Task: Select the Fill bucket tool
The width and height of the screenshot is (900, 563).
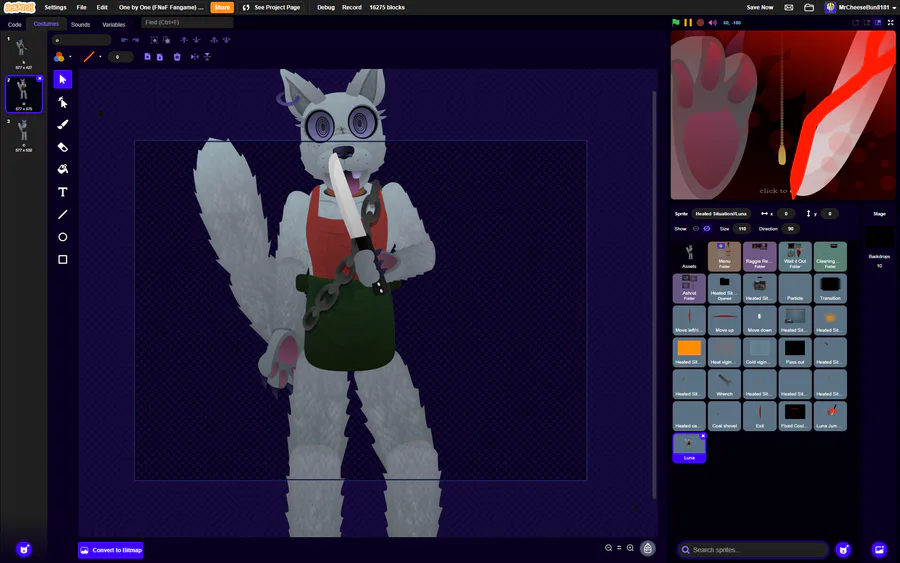Action: [x=63, y=169]
